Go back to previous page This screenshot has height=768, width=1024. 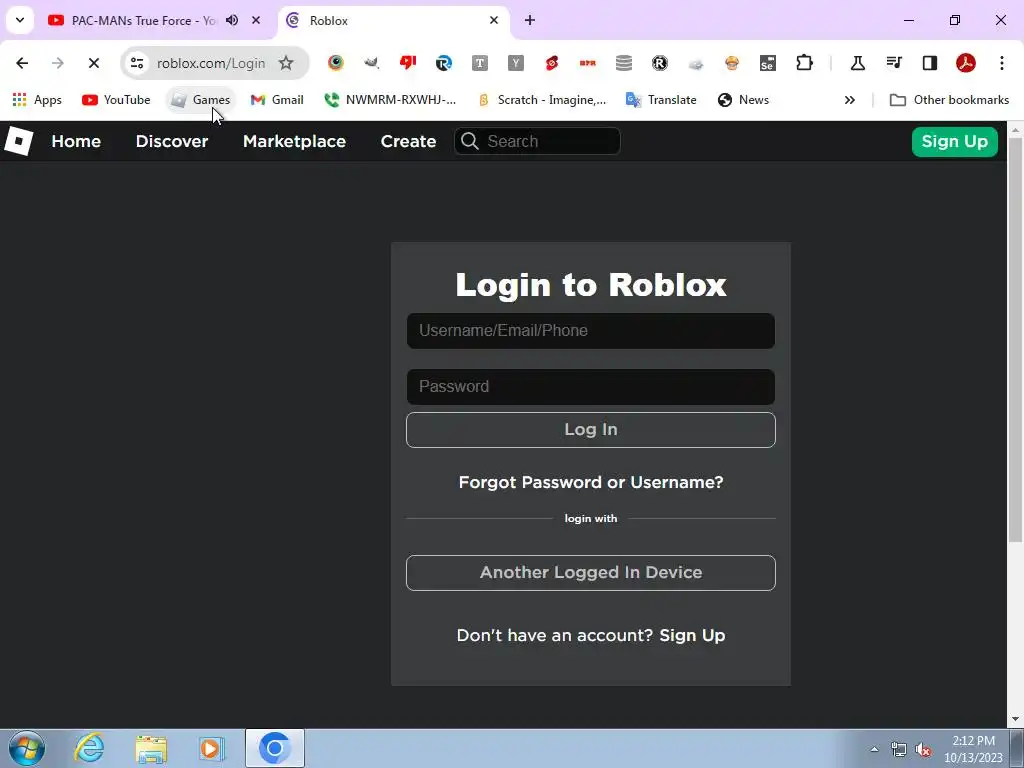(x=22, y=63)
